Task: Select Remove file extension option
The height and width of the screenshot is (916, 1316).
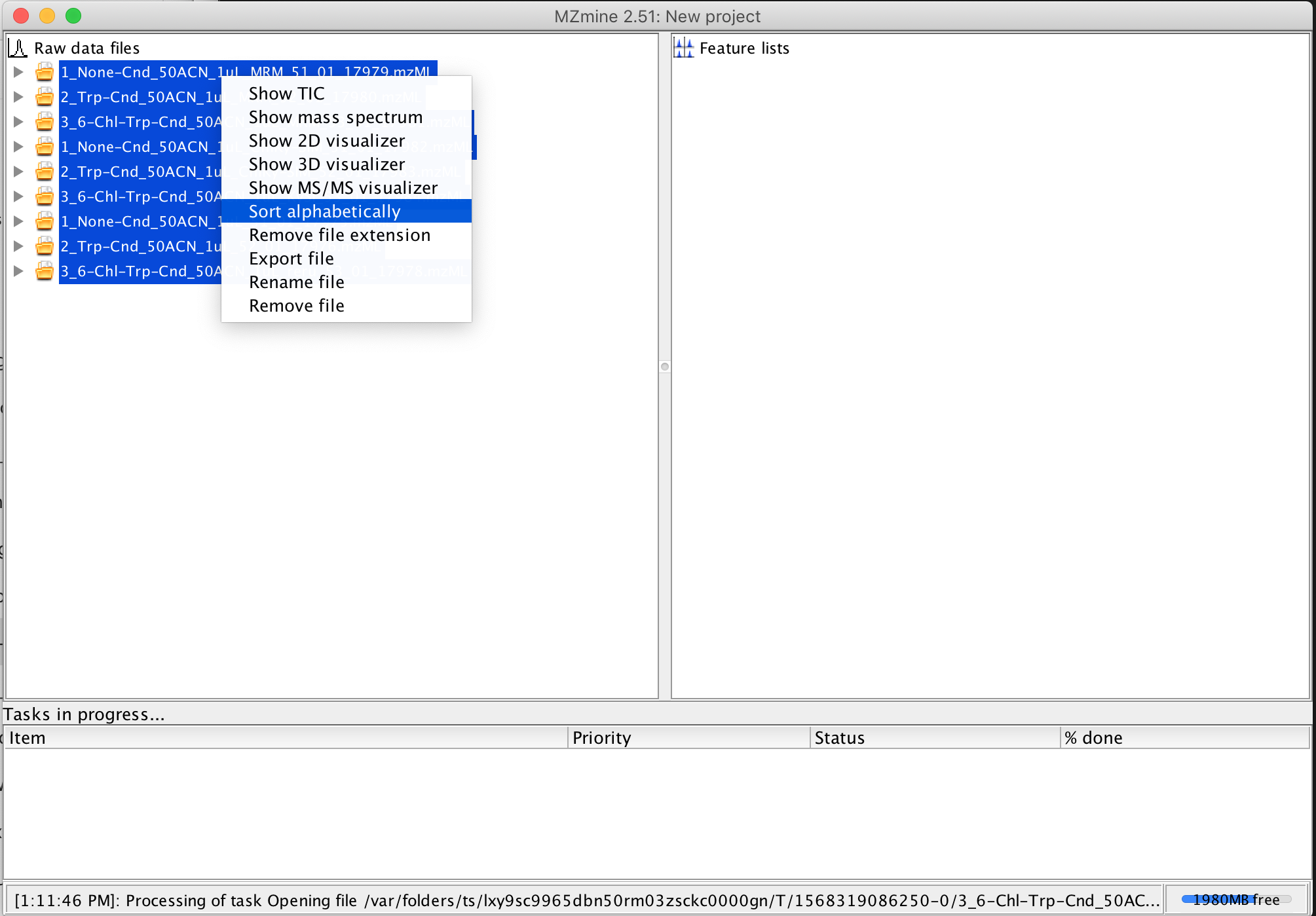Action: (x=339, y=235)
